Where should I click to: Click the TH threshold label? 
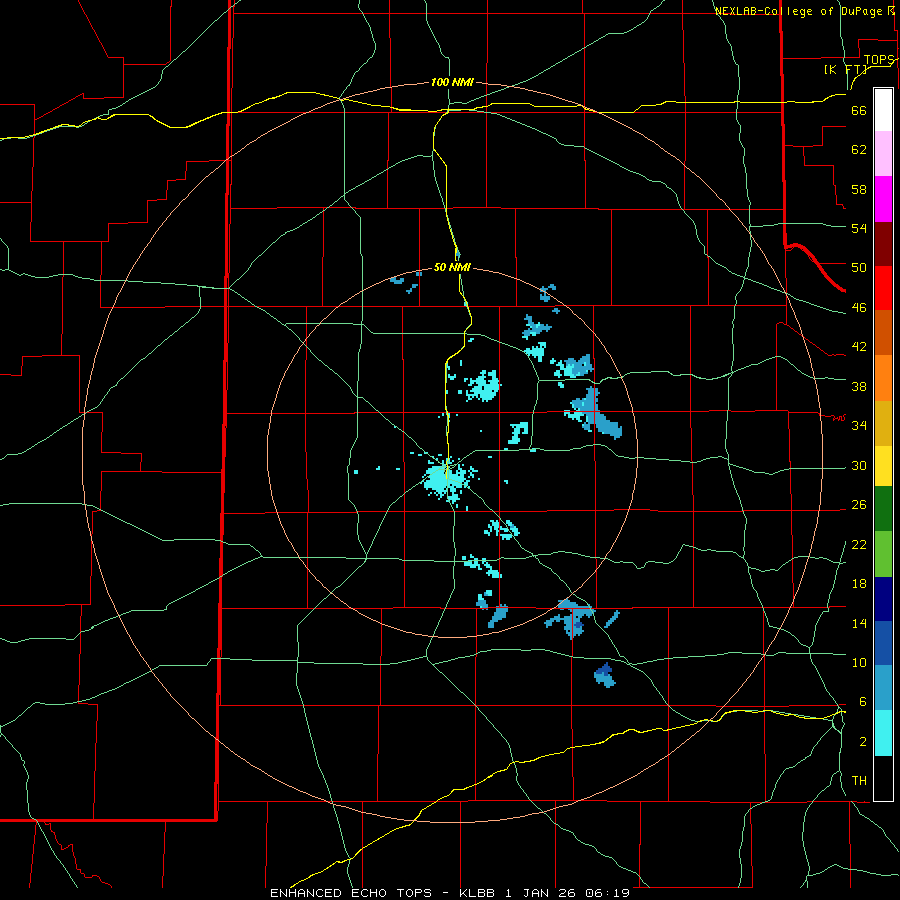(x=859, y=780)
